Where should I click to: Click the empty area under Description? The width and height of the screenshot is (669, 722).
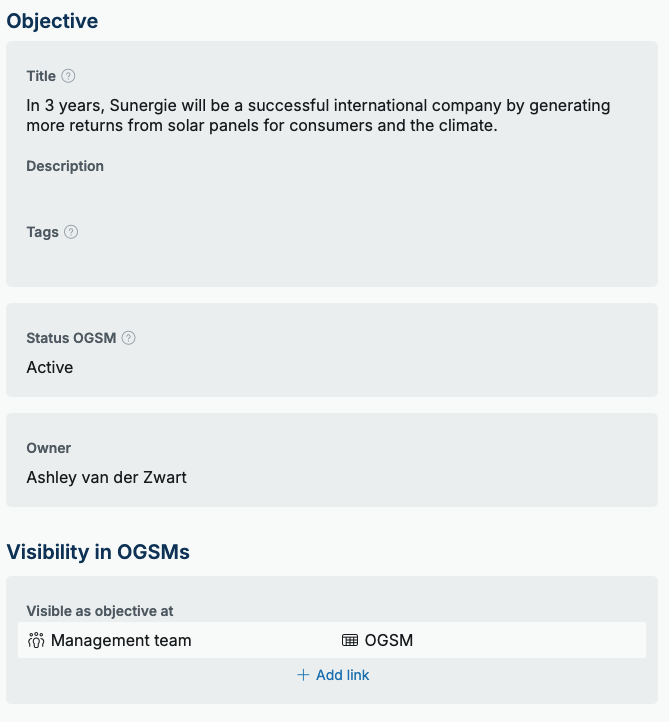coord(332,191)
